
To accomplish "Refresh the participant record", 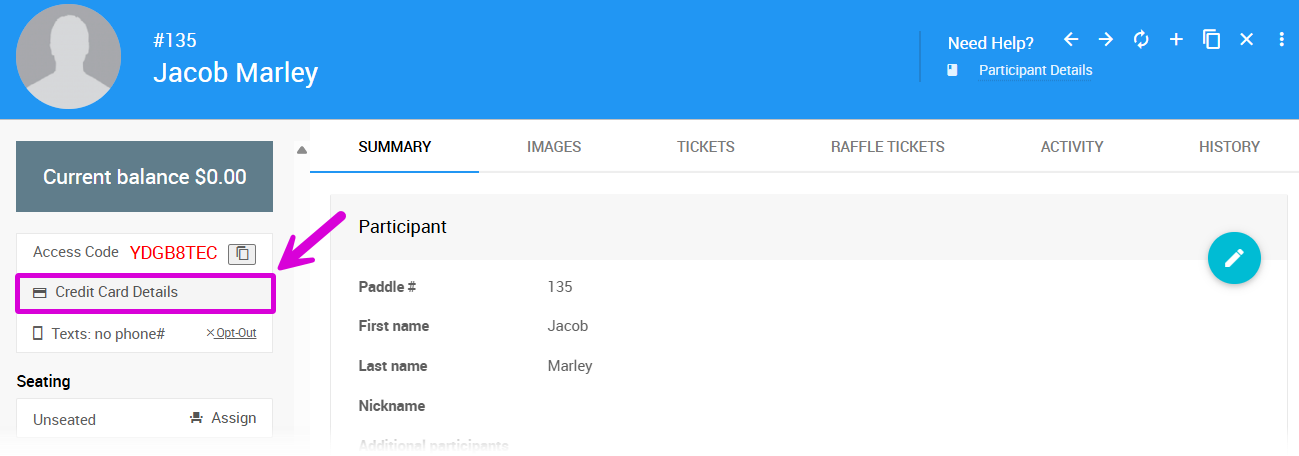I will tap(1141, 40).
